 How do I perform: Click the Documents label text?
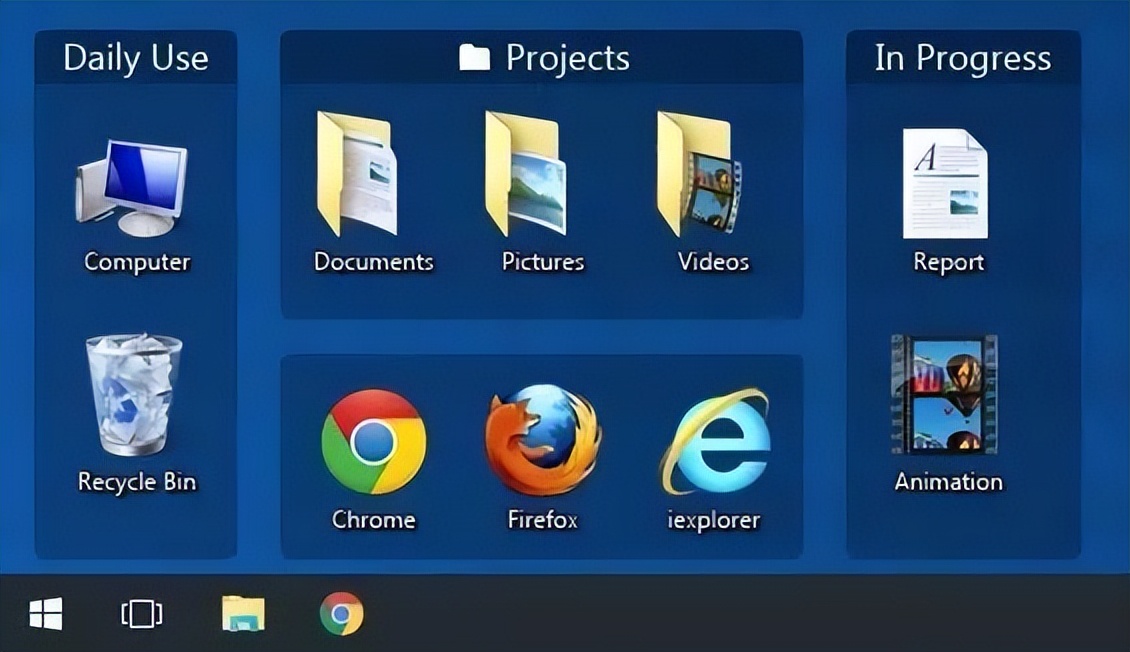373,262
